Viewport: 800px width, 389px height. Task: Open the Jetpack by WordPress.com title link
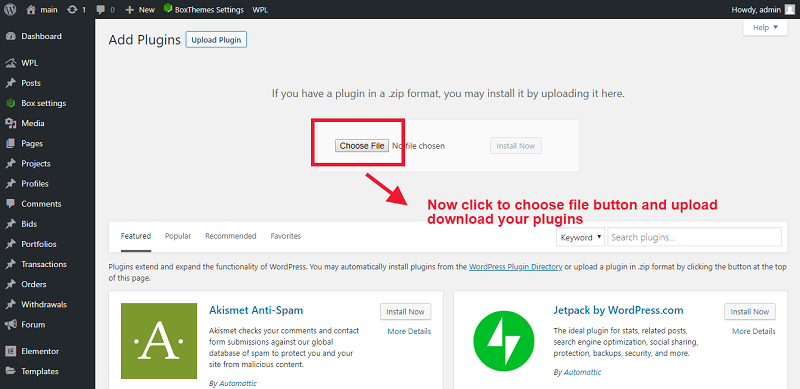(x=618, y=310)
